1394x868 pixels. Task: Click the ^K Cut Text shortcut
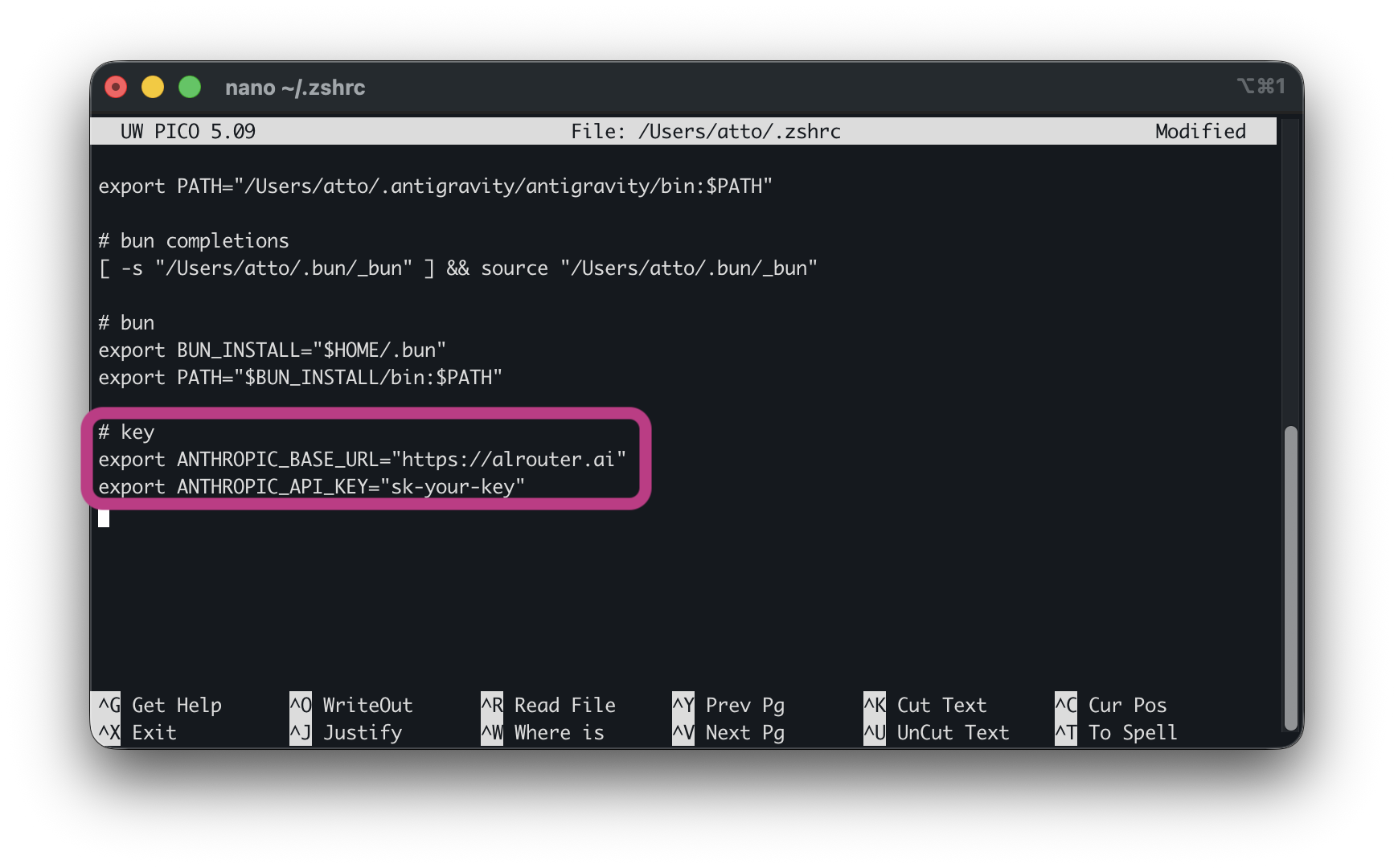(x=925, y=705)
